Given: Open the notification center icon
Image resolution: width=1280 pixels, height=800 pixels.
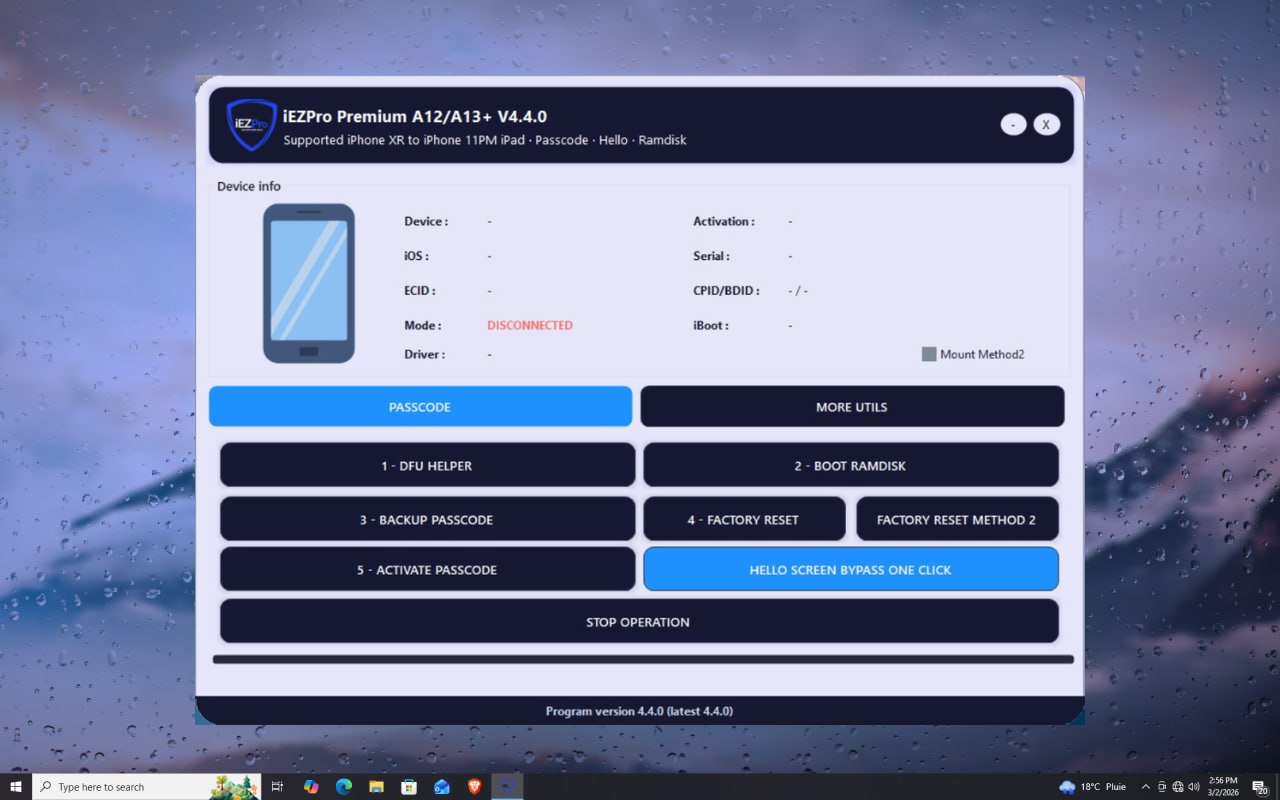Looking at the screenshot, I should 1260,787.
